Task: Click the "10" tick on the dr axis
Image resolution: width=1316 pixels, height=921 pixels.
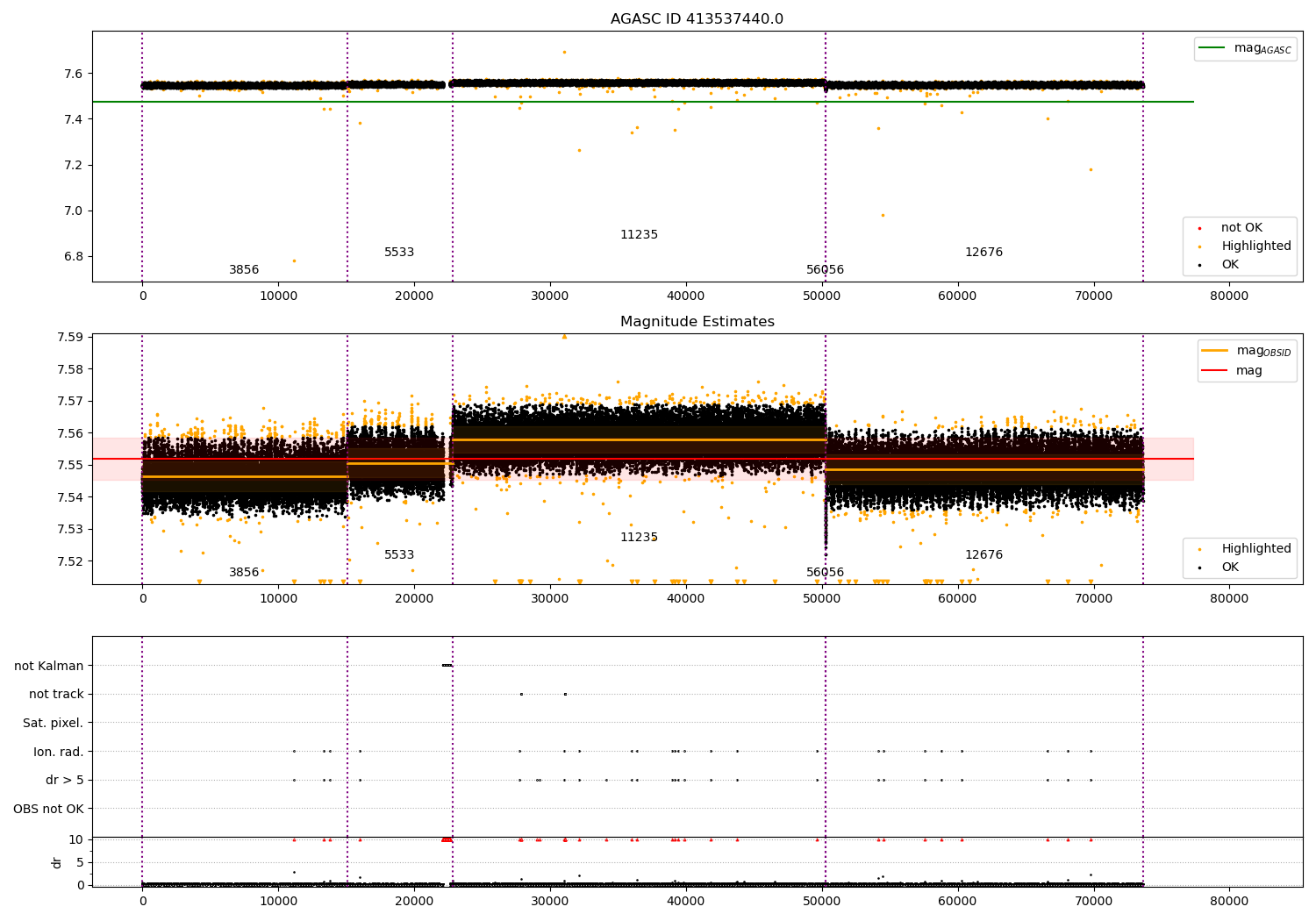Action: pos(76,839)
